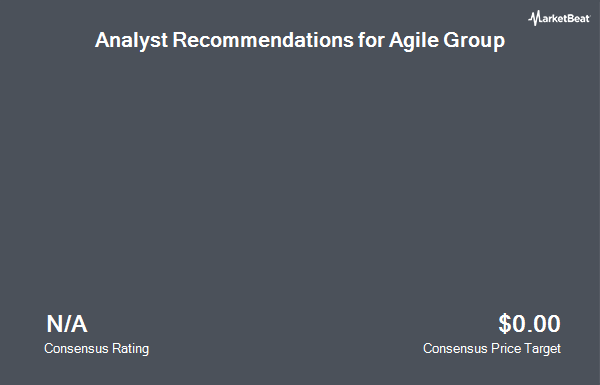Click the Group word in the heading
The height and width of the screenshot is (385, 600).
click(x=474, y=40)
